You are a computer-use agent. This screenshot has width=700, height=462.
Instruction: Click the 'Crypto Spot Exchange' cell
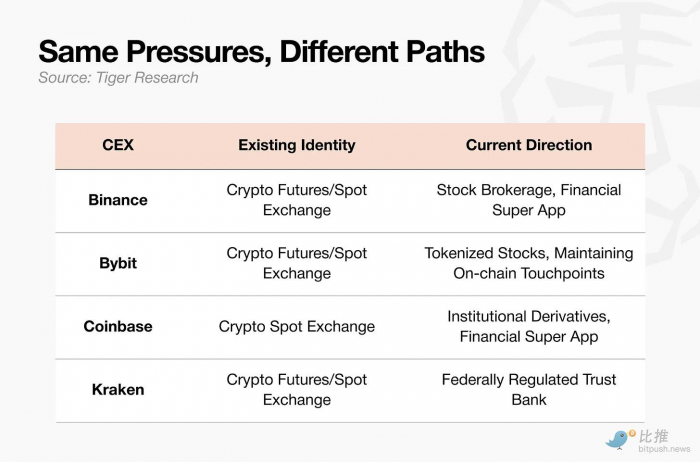coord(297,326)
